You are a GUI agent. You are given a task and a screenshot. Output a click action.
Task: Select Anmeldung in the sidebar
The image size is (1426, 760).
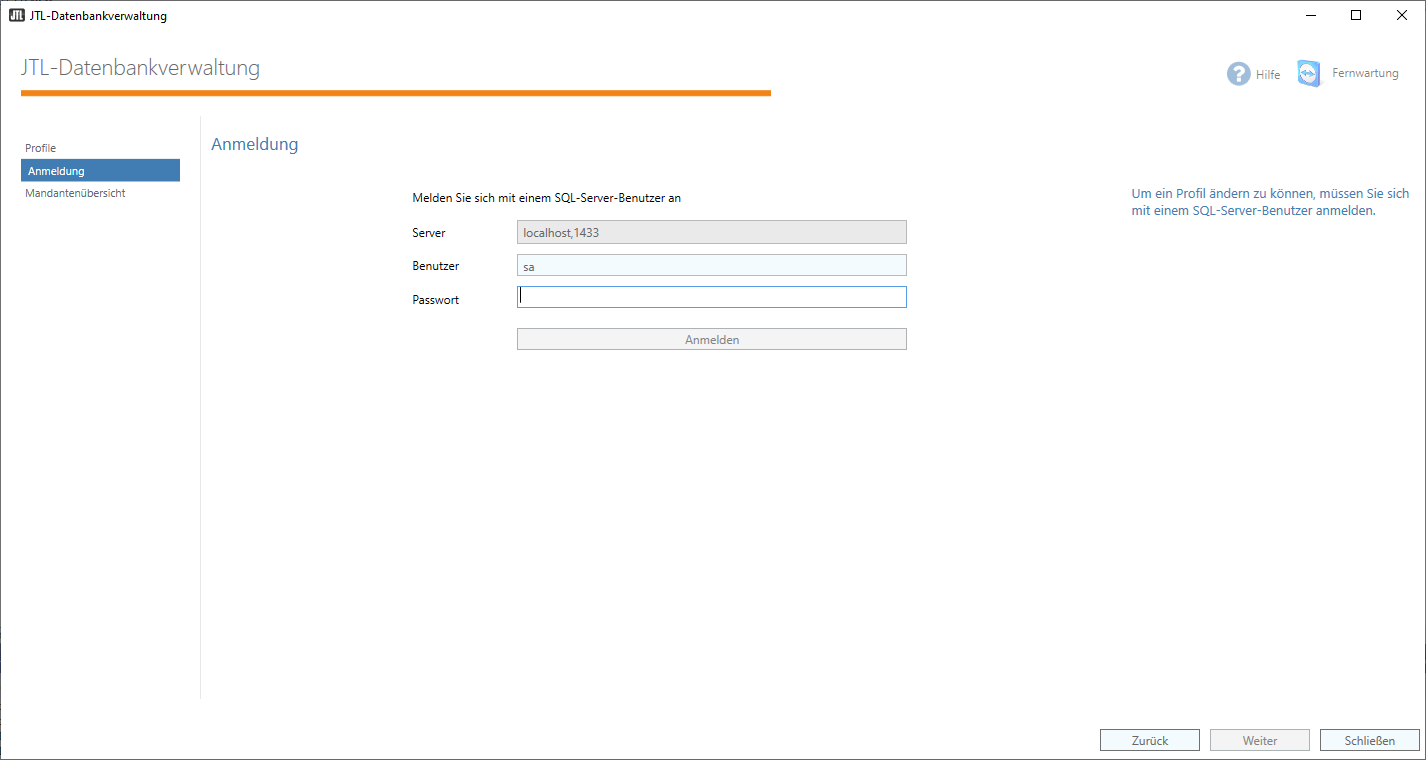[100, 171]
